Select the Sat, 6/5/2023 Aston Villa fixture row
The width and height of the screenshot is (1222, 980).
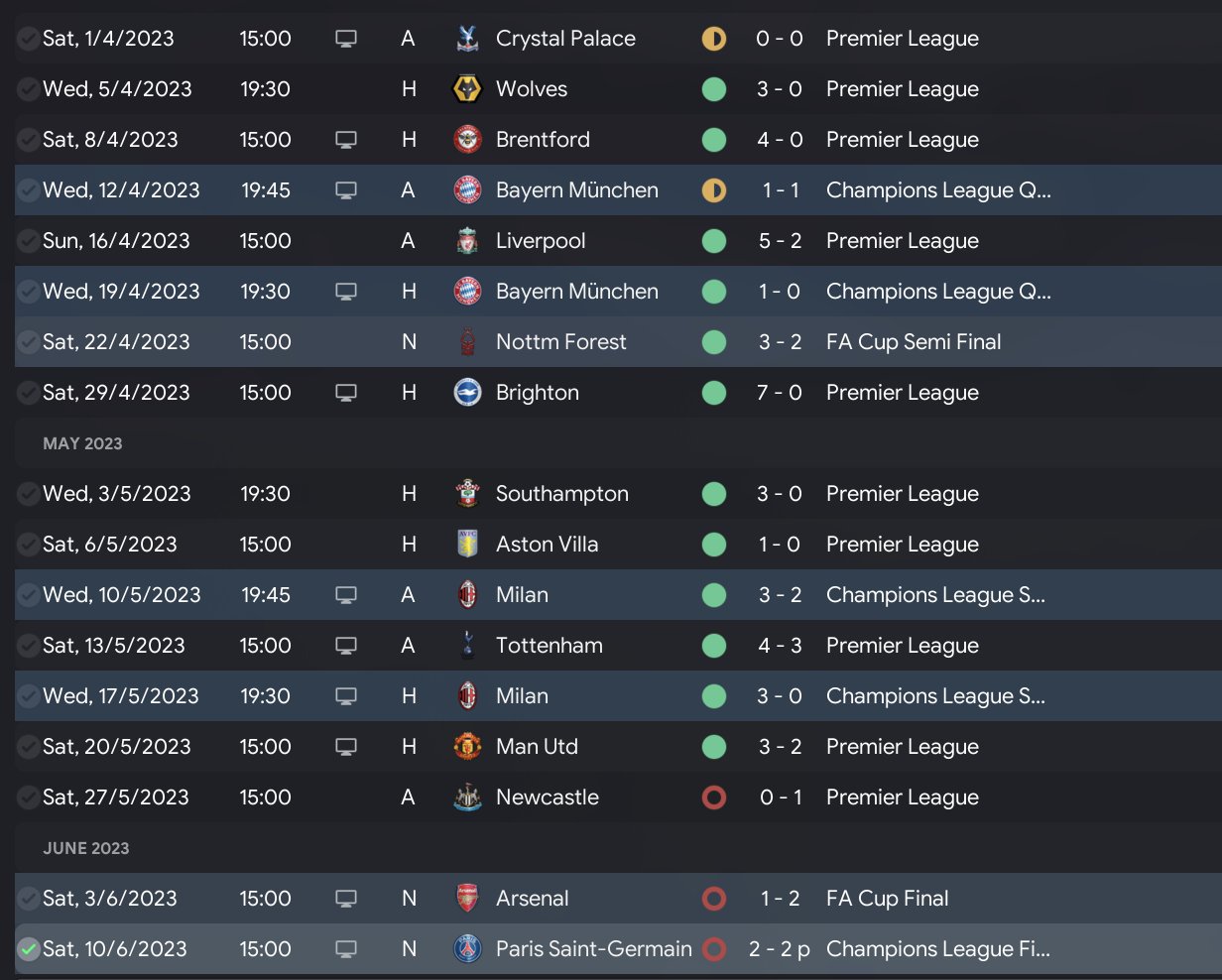coord(615,545)
